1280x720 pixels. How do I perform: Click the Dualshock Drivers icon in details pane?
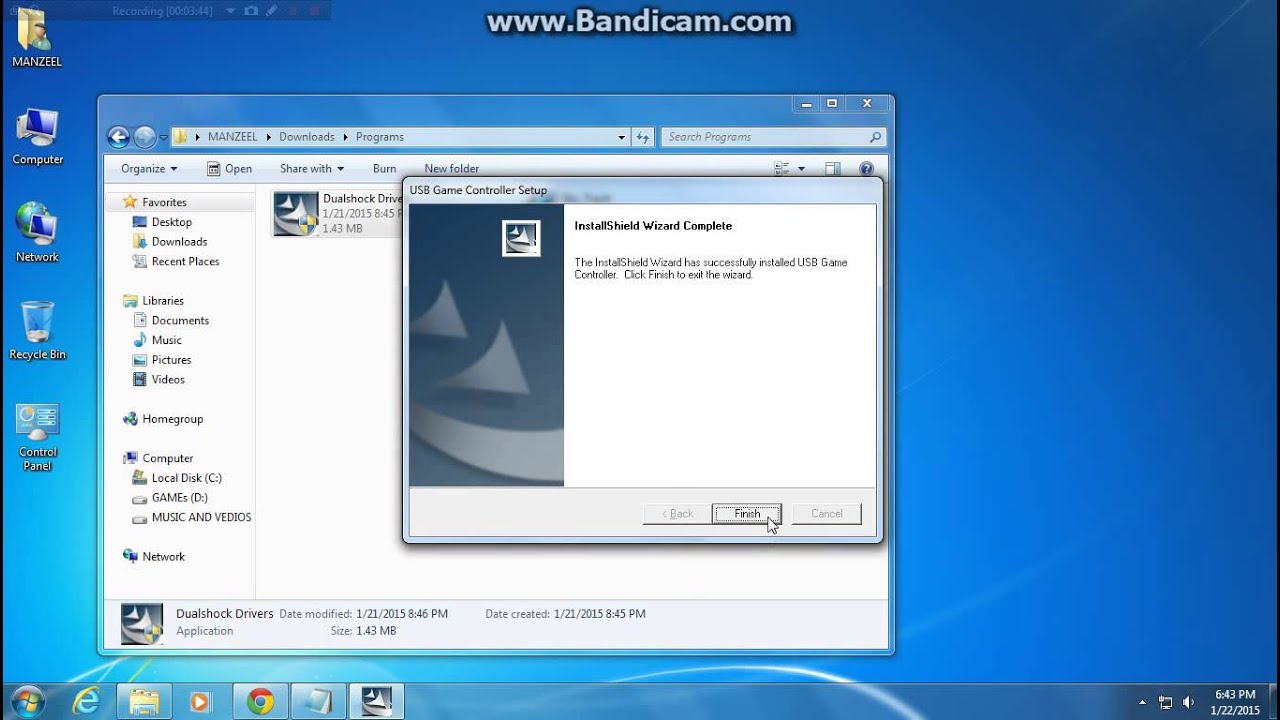[142, 623]
